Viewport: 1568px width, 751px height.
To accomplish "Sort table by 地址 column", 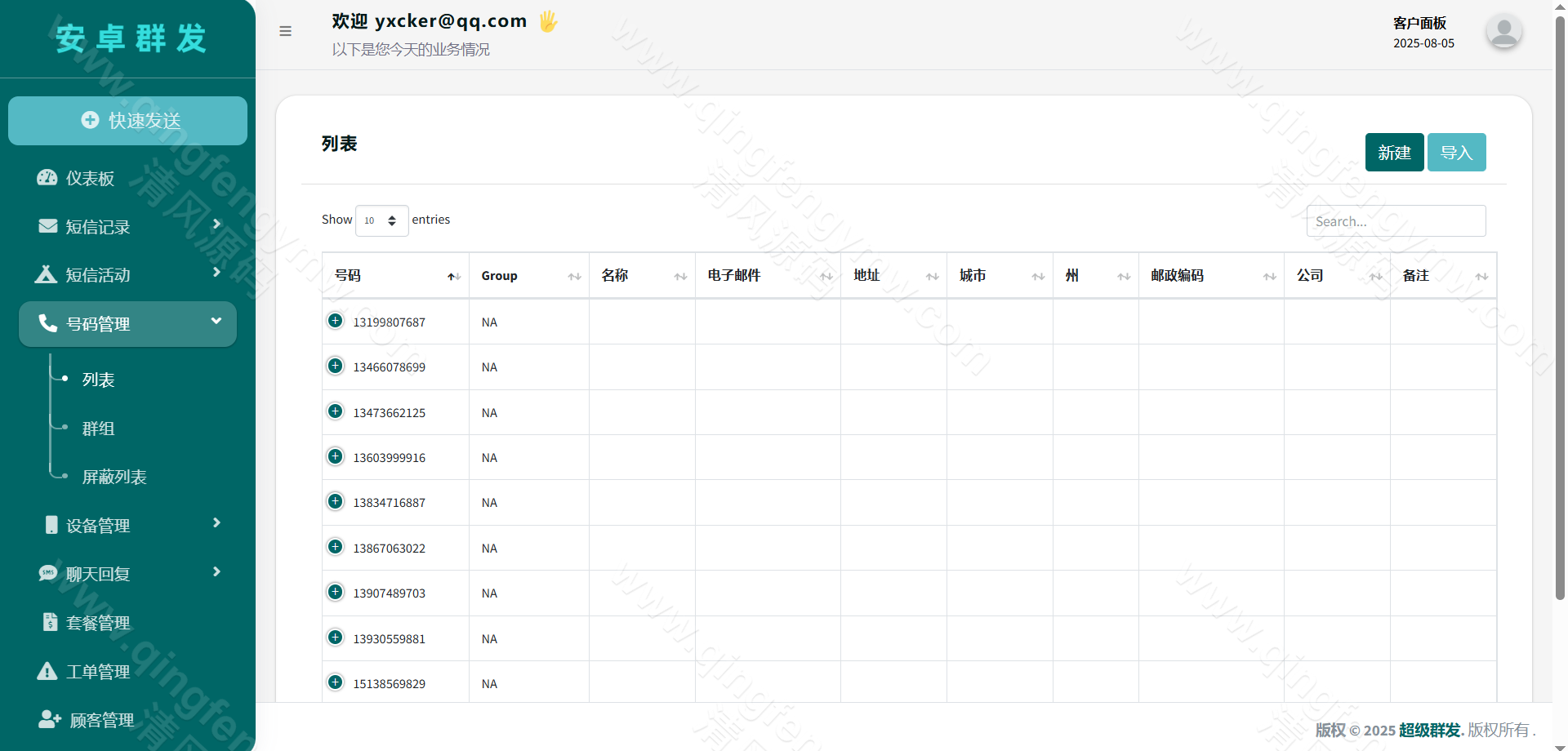I will pyautogui.click(x=893, y=276).
